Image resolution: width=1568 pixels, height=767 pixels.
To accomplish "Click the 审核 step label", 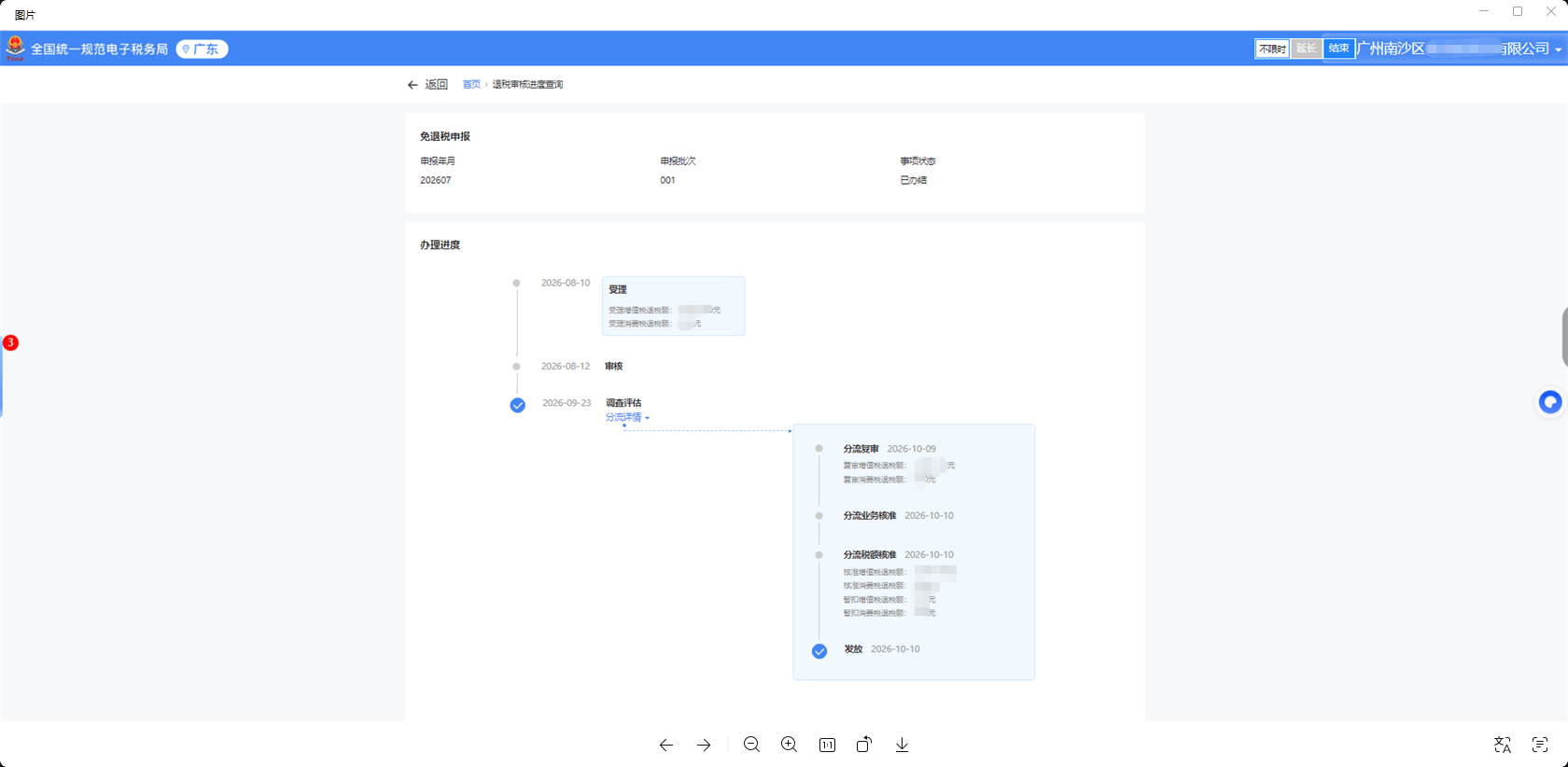I will point(613,367).
